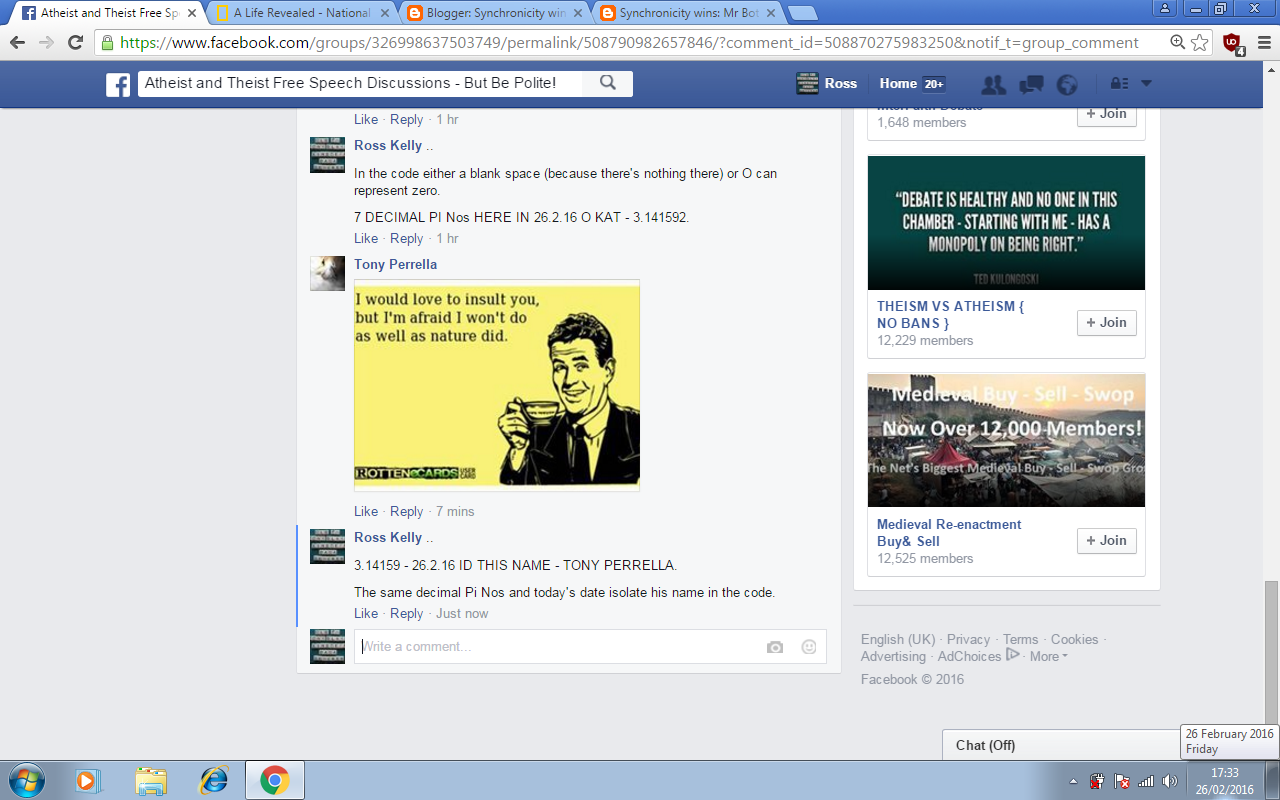Switch to Blogger: Synchronicity tab
Viewport: 1280px width, 800px height.
pos(495,13)
